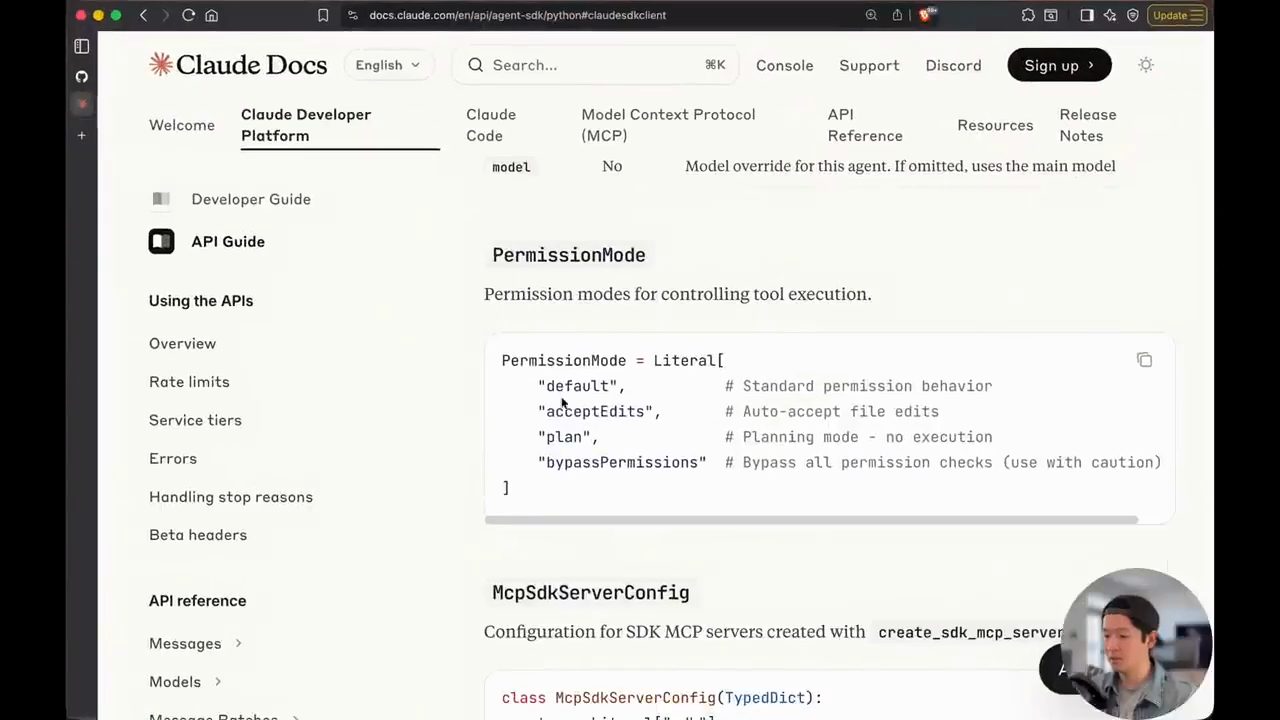Switch to the Welcome tab
The height and width of the screenshot is (720, 1280).
(x=182, y=125)
